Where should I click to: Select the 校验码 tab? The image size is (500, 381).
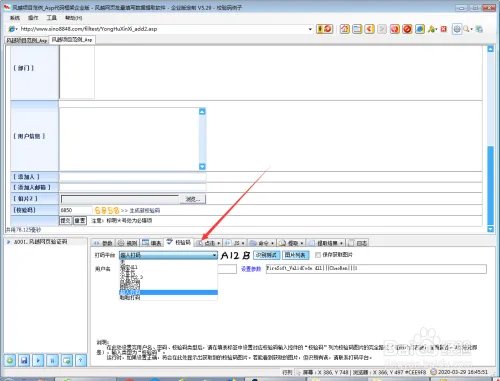[179, 242]
